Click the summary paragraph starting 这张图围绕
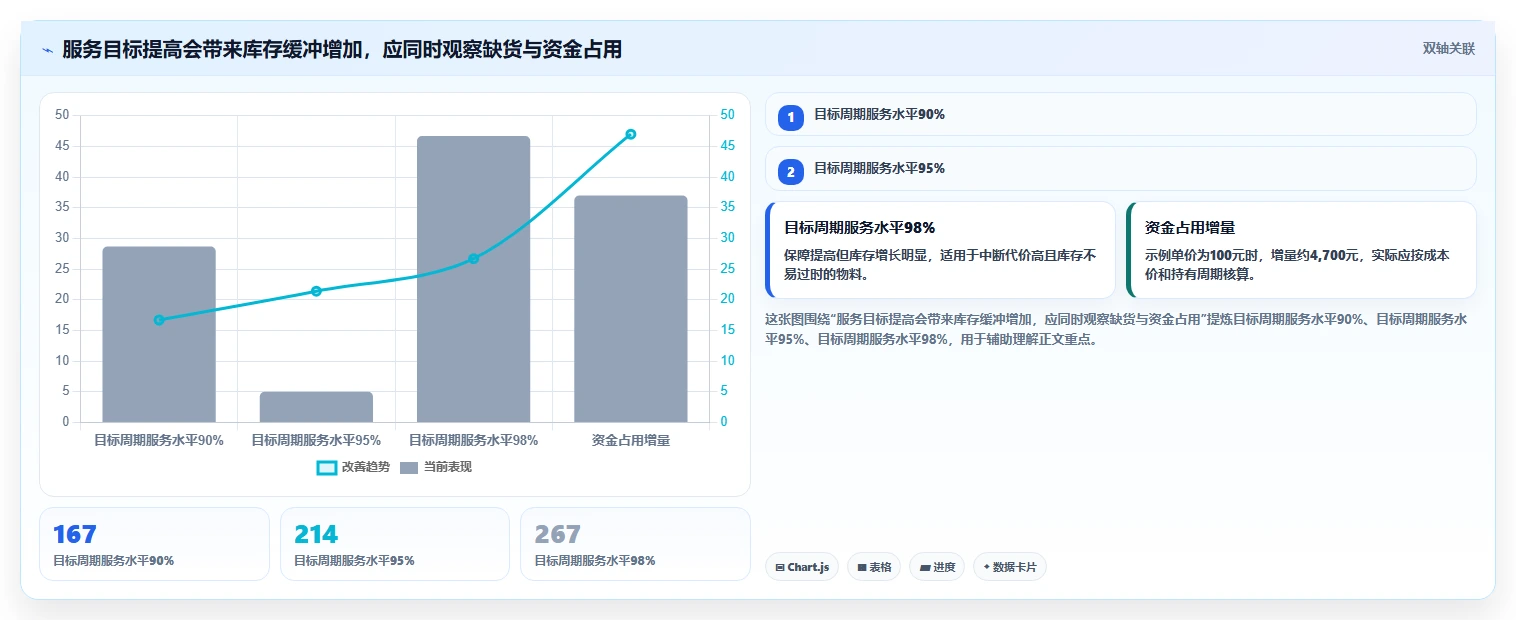Viewport: 1516px width, 620px height. 1118,329
